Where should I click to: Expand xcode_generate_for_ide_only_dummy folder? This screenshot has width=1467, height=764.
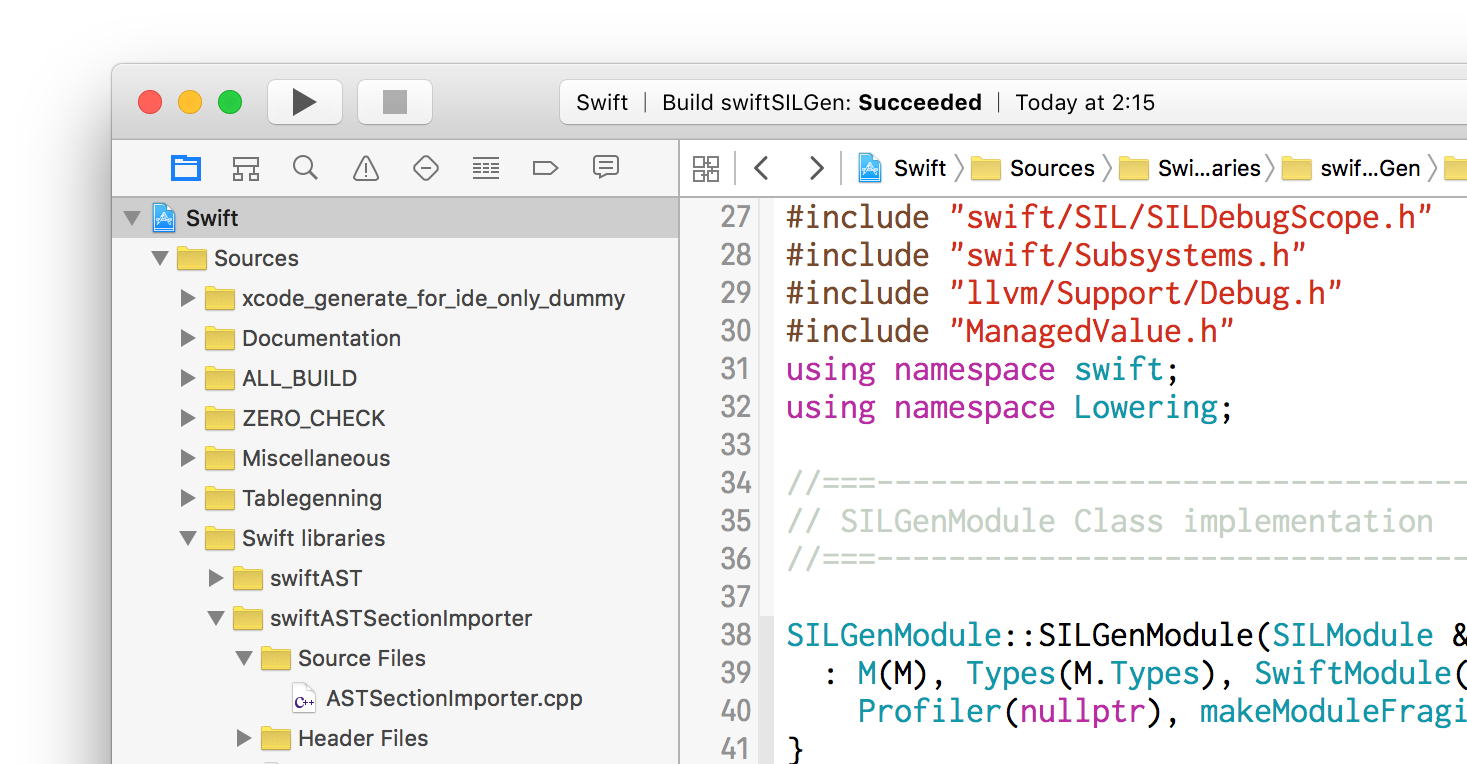(x=188, y=298)
